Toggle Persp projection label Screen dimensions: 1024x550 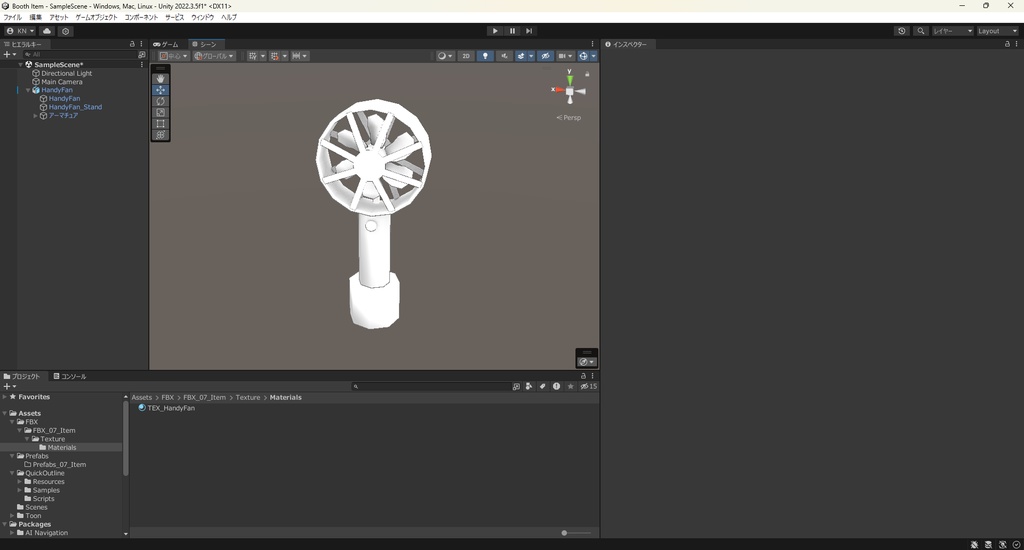pyautogui.click(x=568, y=118)
